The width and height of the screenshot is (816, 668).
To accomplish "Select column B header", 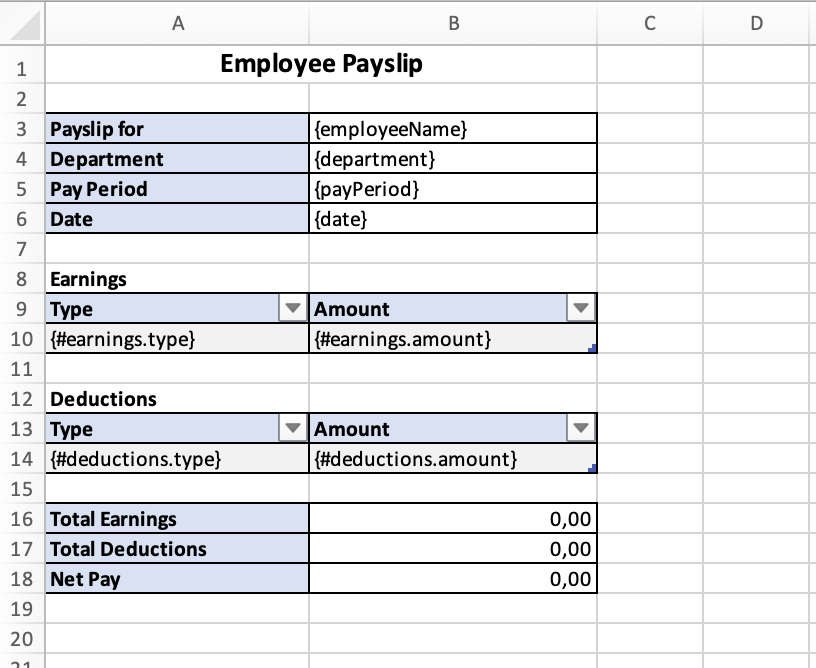I will pyautogui.click(x=453, y=24).
